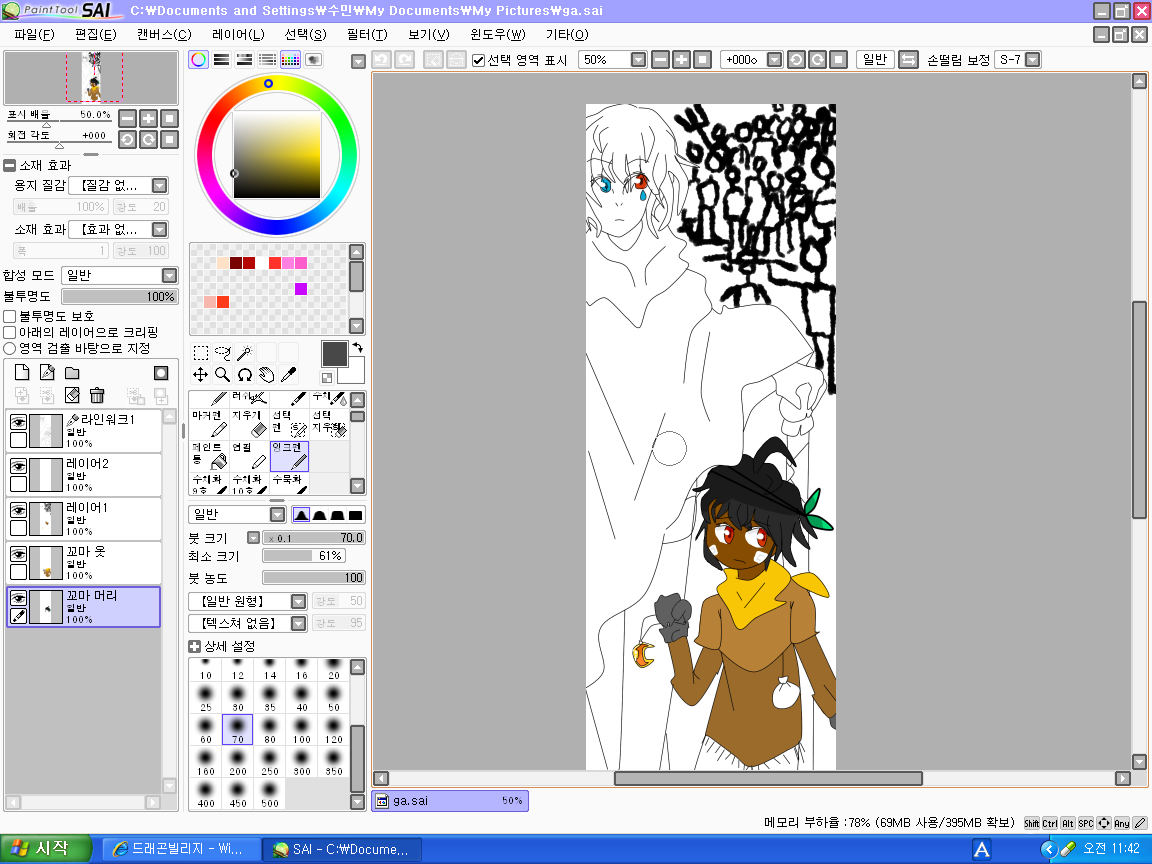Enable 아래의 레이어로 크리핑 checkbox
The image size is (1152, 864).
point(10,332)
